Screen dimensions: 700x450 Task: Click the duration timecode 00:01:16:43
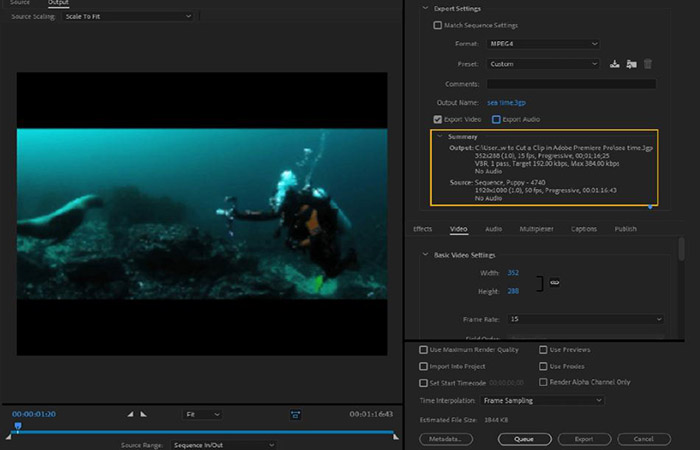[x=371, y=414]
